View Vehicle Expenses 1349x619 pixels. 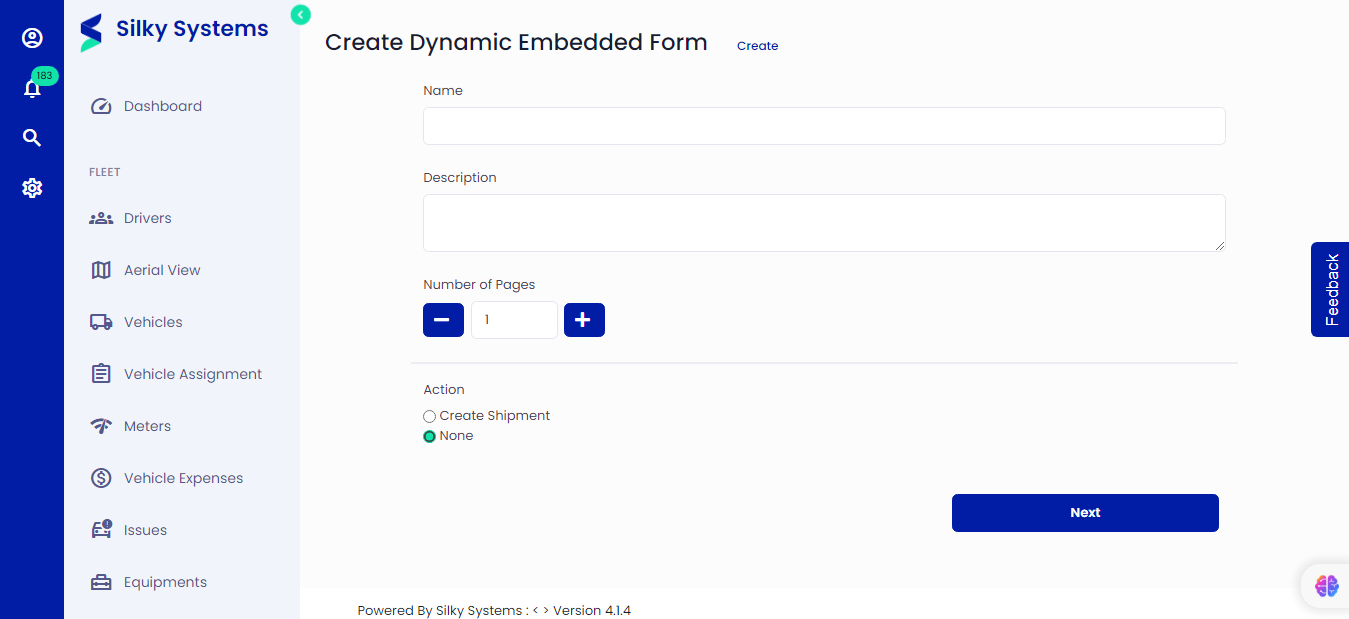pyautogui.click(x=183, y=477)
